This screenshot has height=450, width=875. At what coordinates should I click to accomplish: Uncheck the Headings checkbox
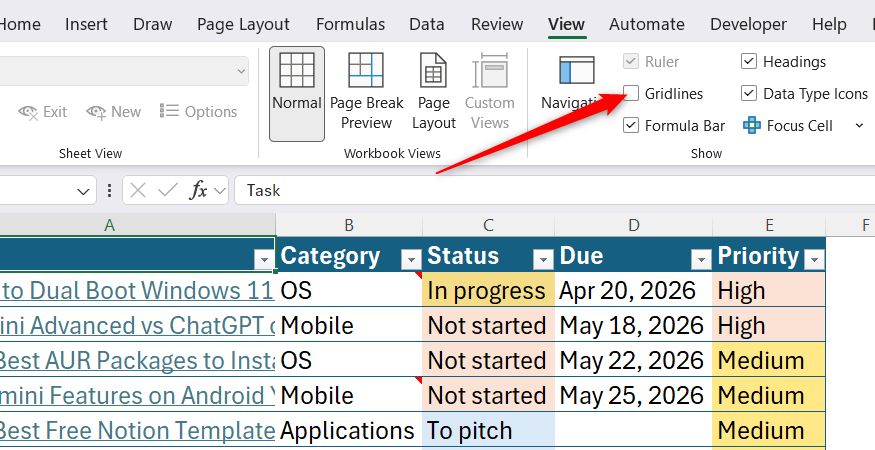(749, 61)
